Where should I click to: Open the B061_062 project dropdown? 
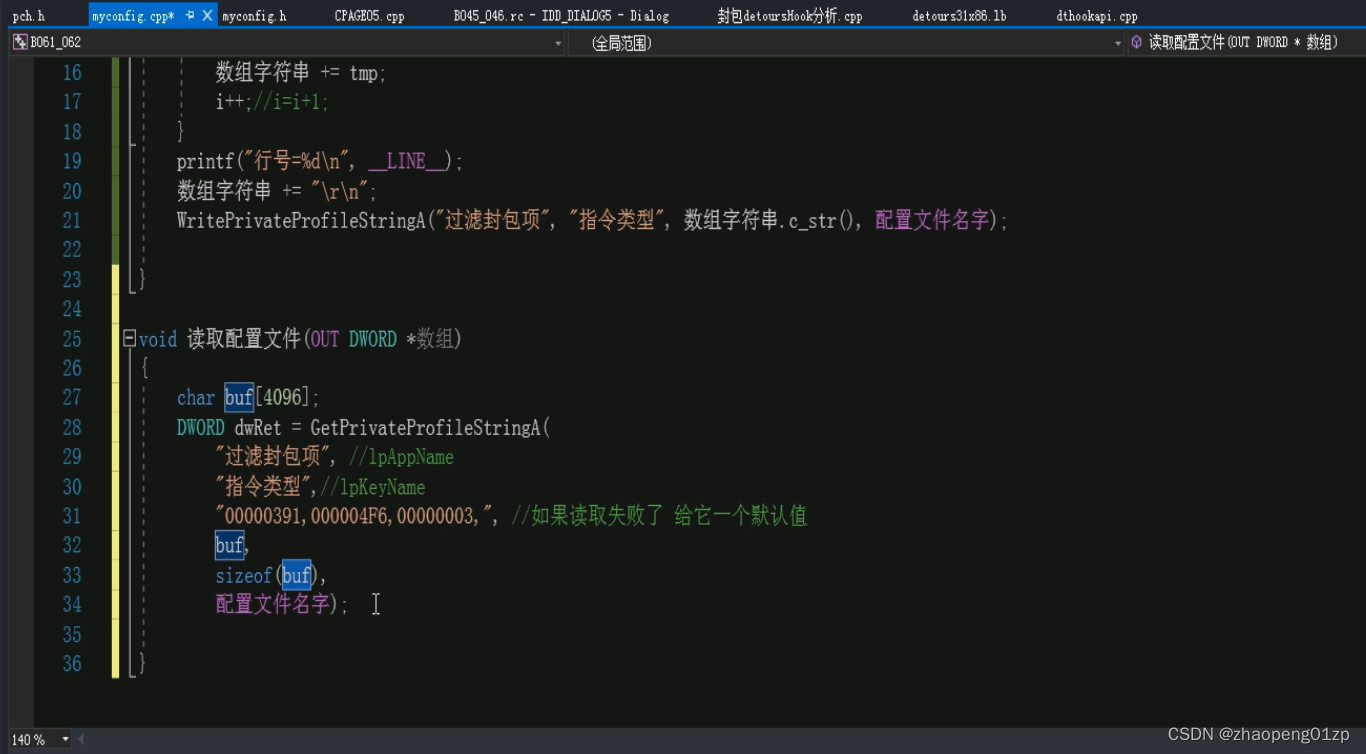[558, 43]
